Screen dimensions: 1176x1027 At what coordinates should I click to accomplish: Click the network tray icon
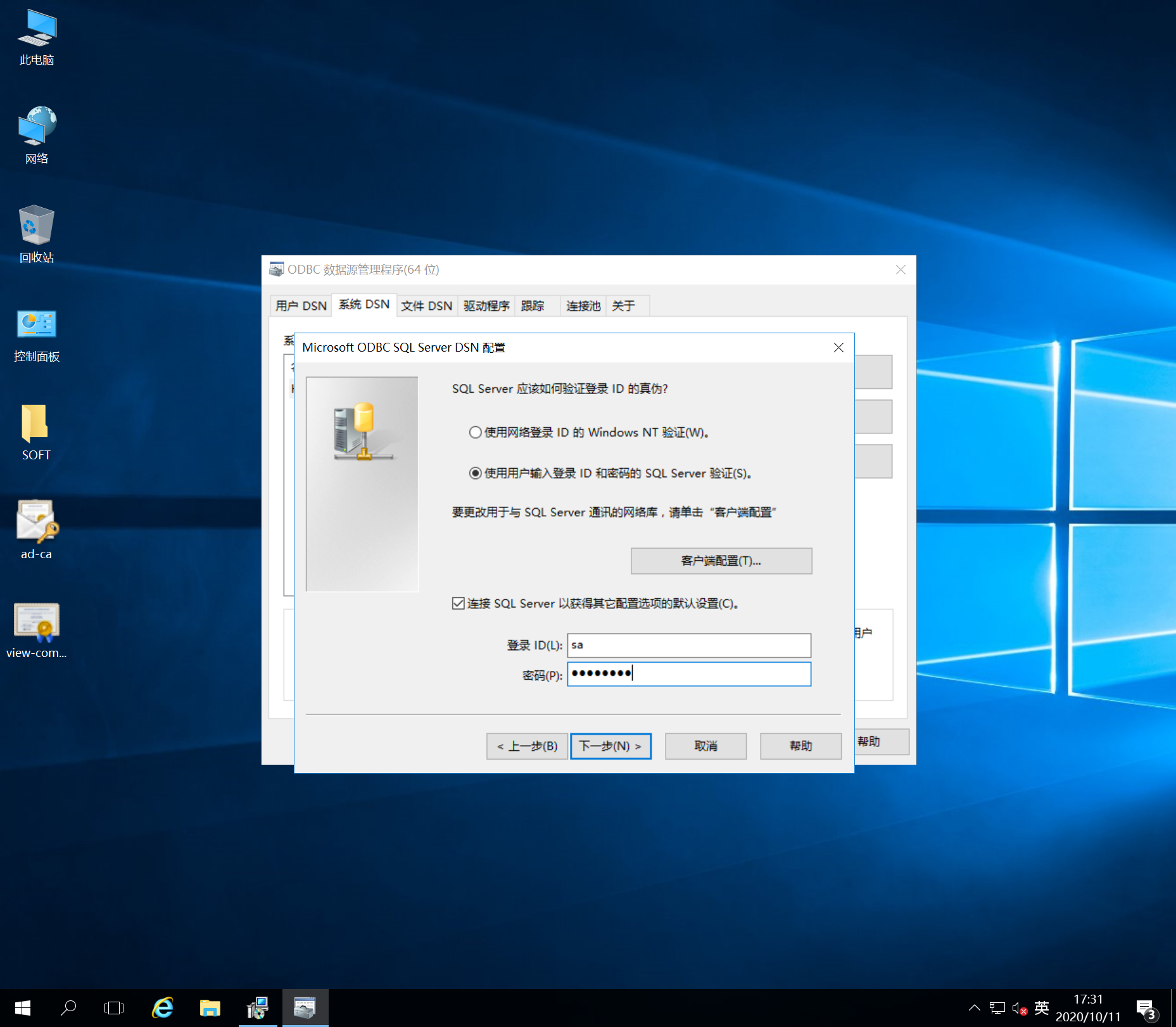[997, 1008]
